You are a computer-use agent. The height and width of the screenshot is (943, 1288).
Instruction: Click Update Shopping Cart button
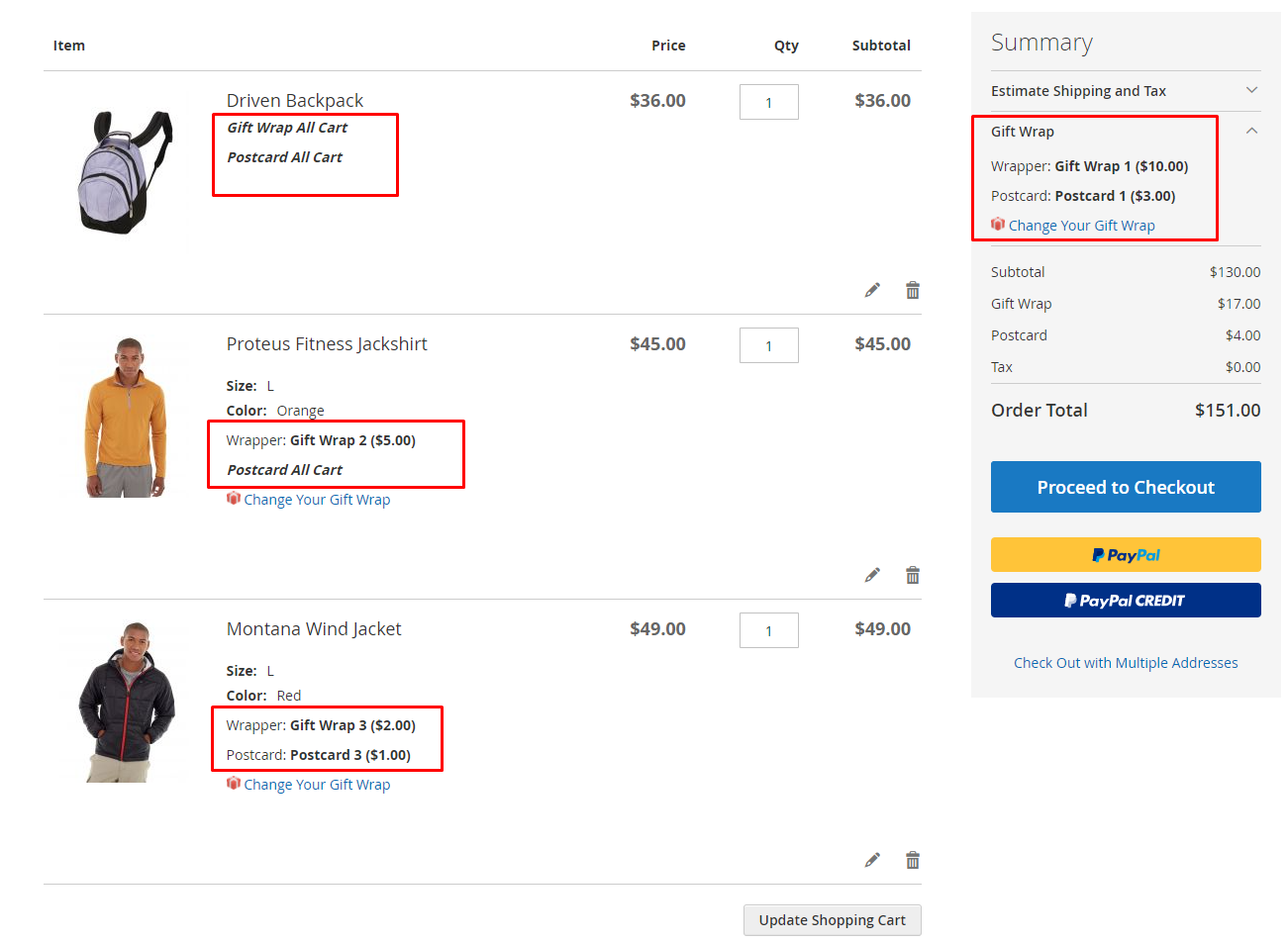pyautogui.click(x=832, y=920)
